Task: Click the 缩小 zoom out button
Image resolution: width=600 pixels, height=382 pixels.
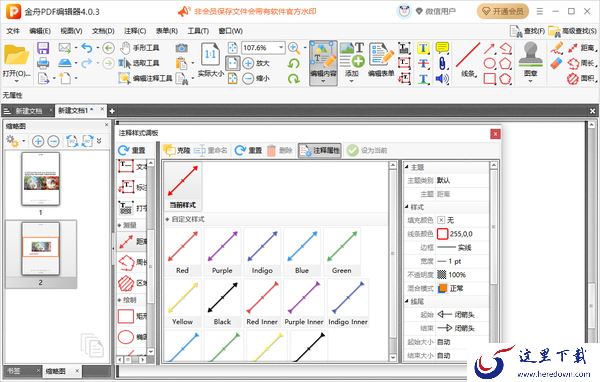Action: pos(256,78)
